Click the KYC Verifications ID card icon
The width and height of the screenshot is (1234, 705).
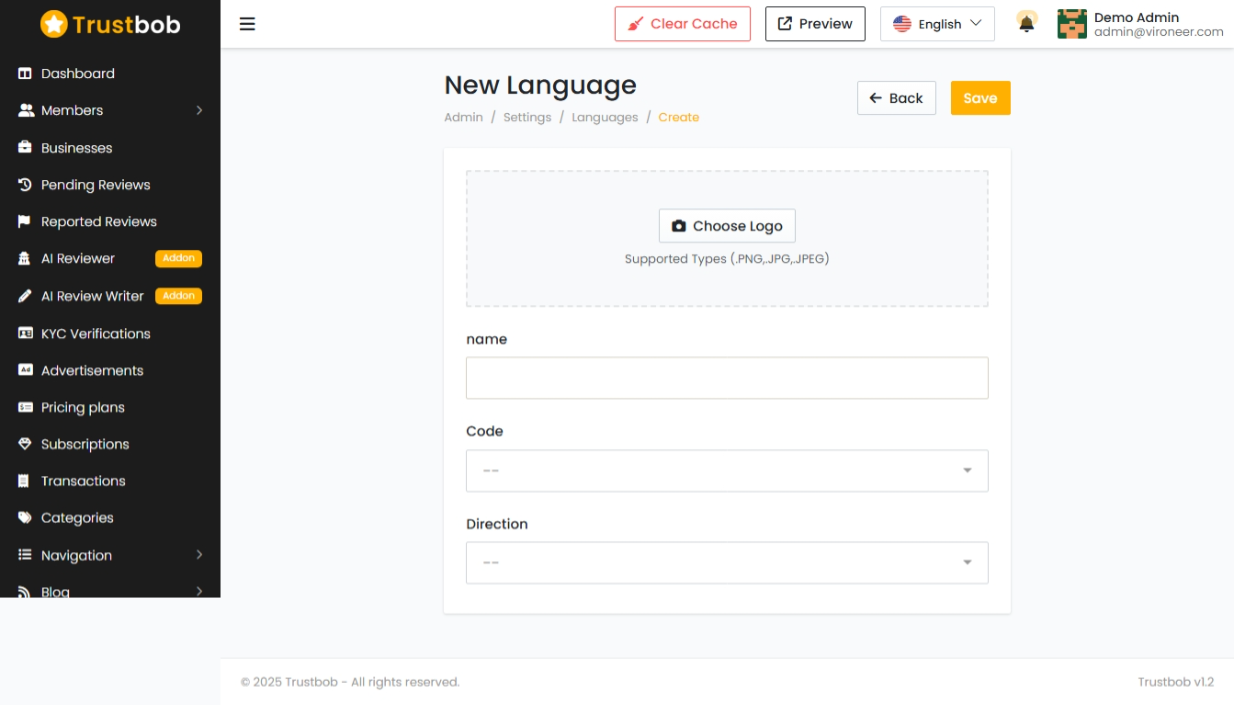pyautogui.click(x=25, y=334)
